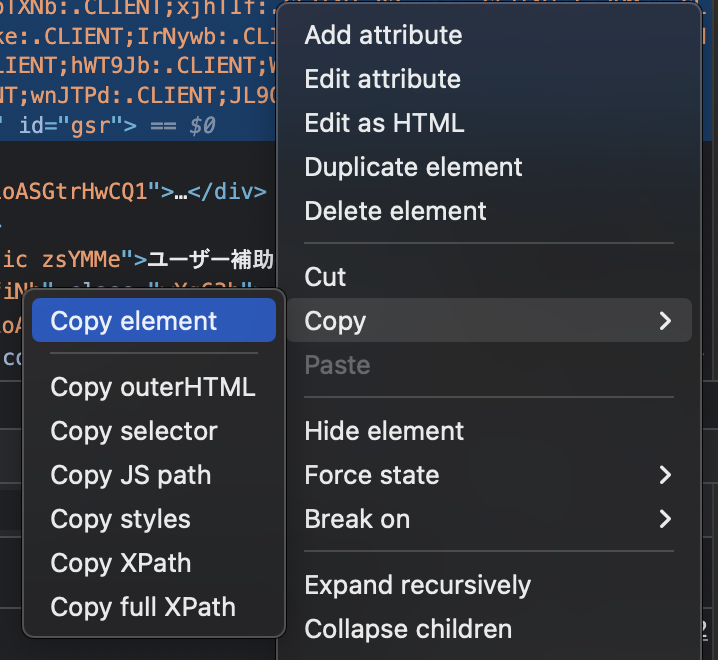This screenshot has width=718, height=660.
Task: Click Copy element in submenu
Action: point(154,320)
